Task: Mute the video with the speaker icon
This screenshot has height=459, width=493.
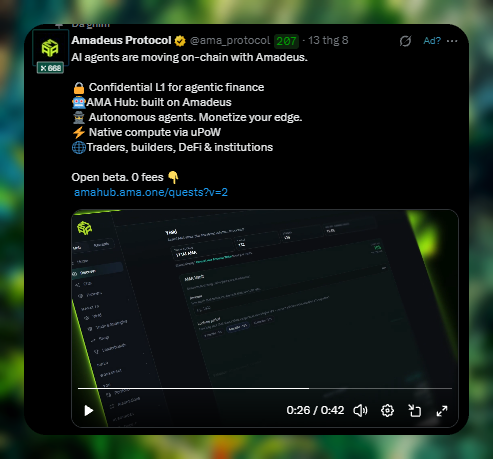Action: pyautogui.click(x=360, y=411)
